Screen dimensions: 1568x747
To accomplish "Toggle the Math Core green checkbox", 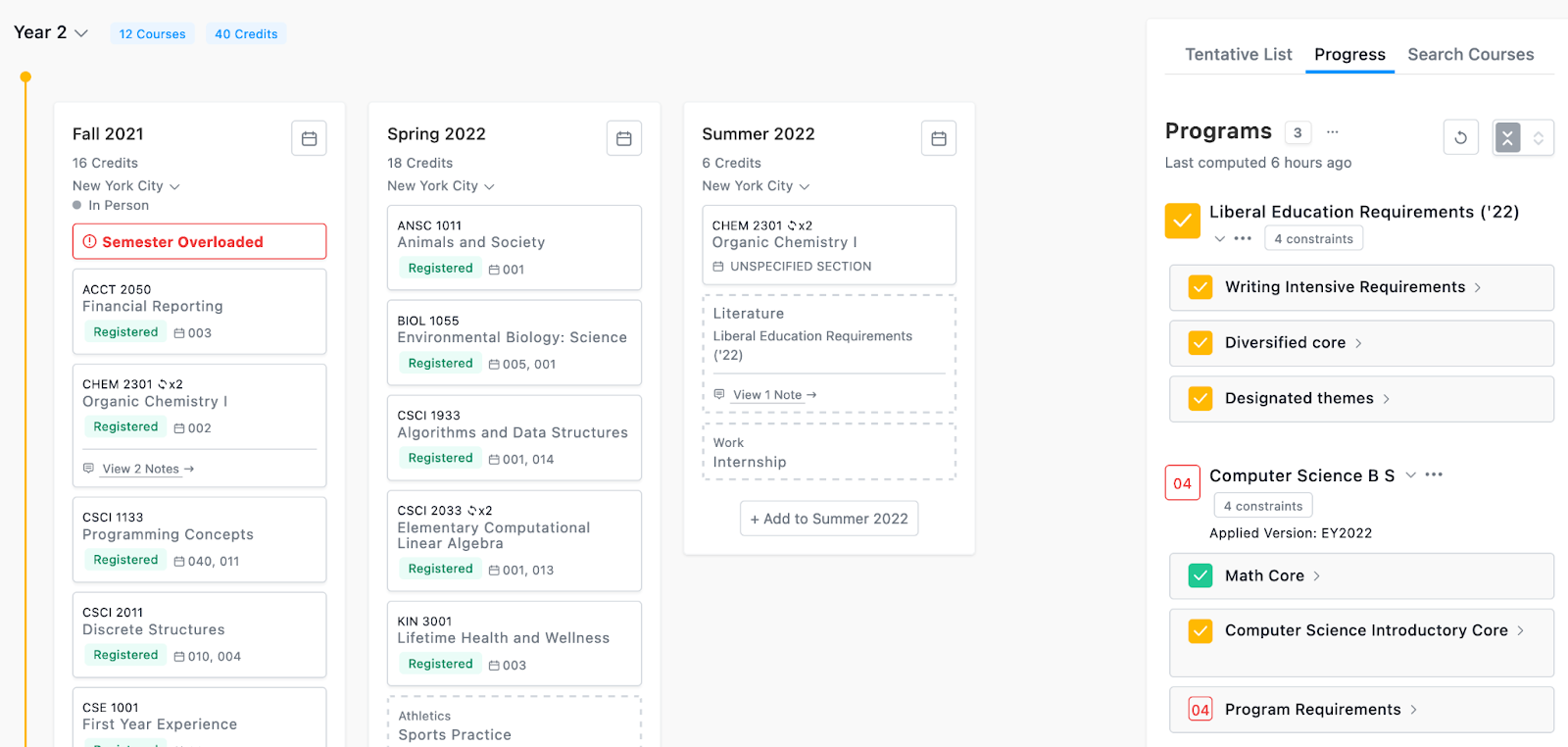I will click(x=1200, y=575).
